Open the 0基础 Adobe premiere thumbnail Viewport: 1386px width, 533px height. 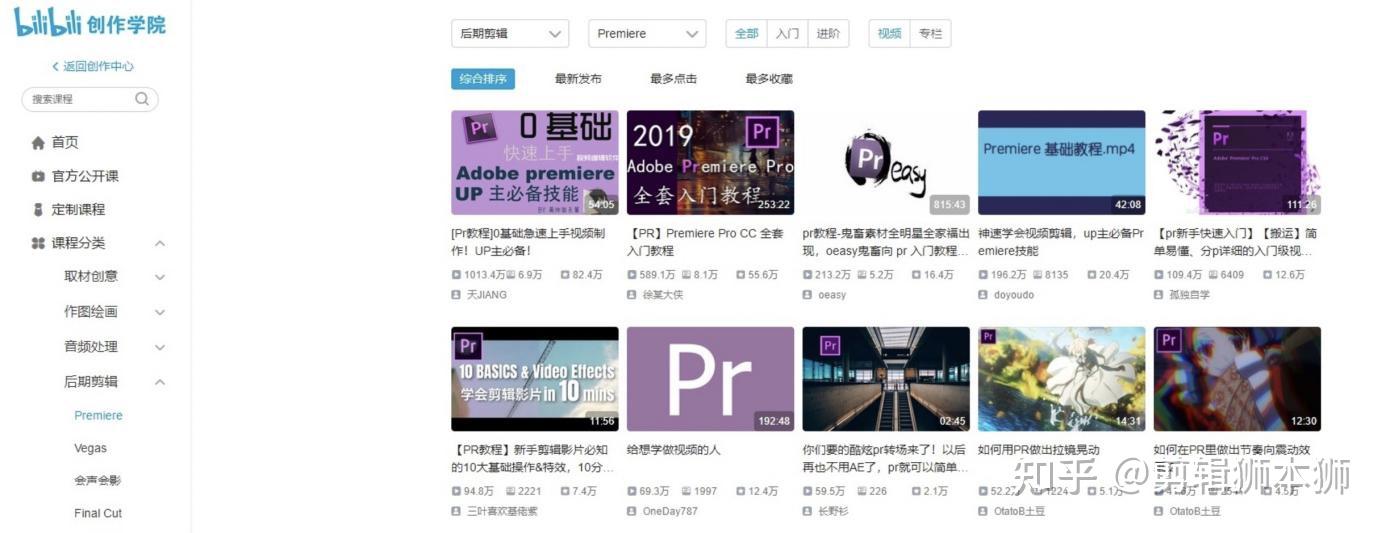pos(535,162)
